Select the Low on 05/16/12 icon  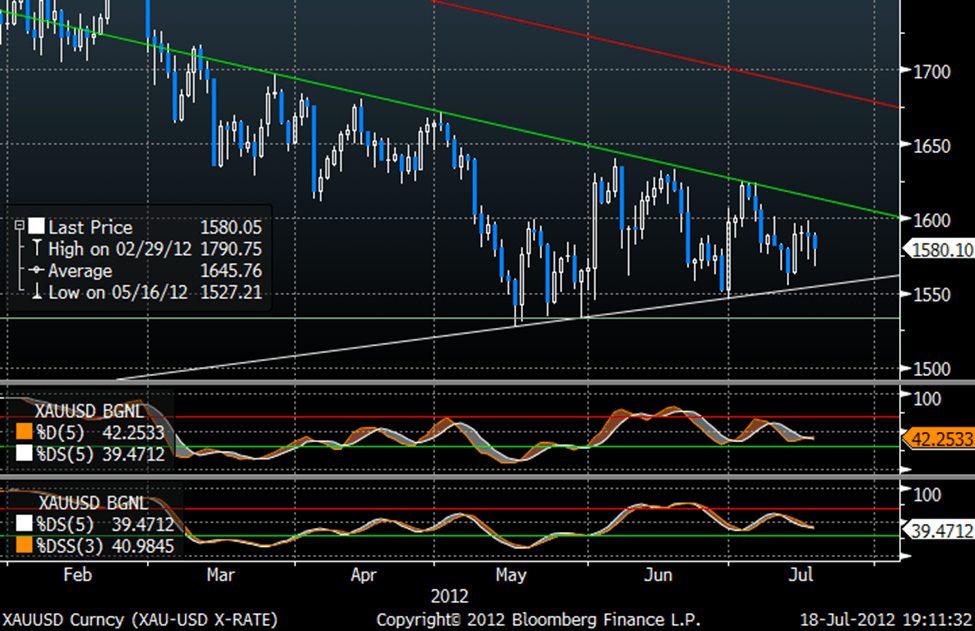click(36, 292)
